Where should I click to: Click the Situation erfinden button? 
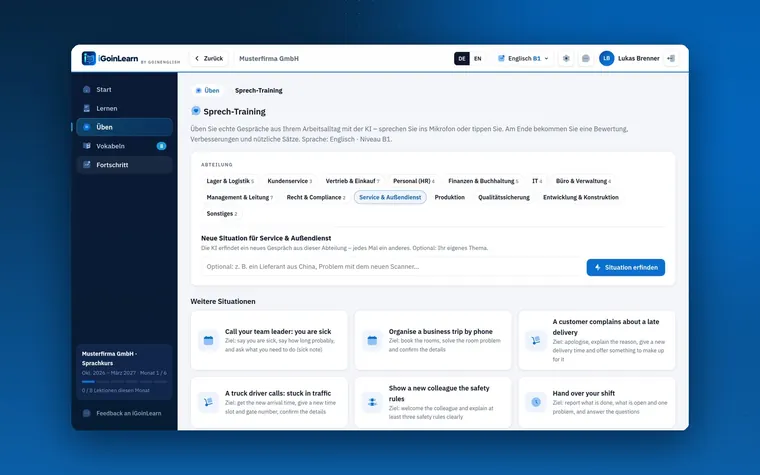[625, 267]
